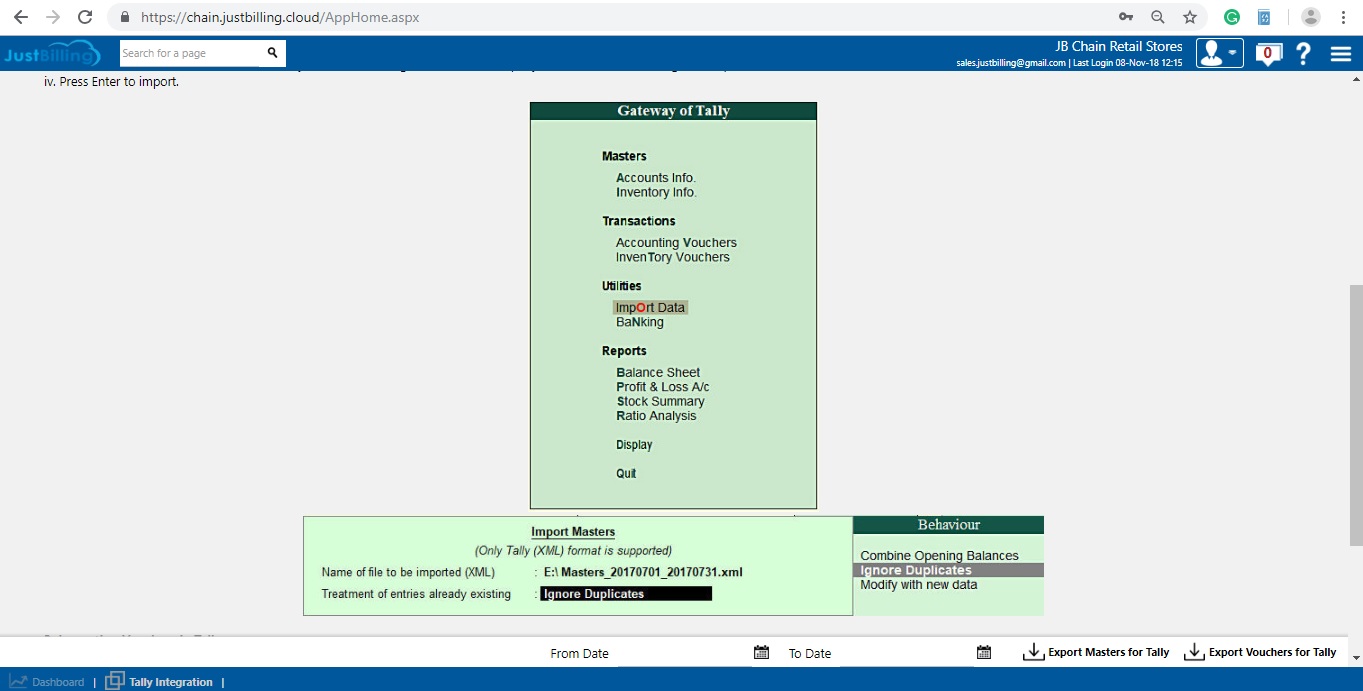Click Export Masters for Tally
Image resolution: width=1363 pixels, height=691 pixels.
[1096, 653]
